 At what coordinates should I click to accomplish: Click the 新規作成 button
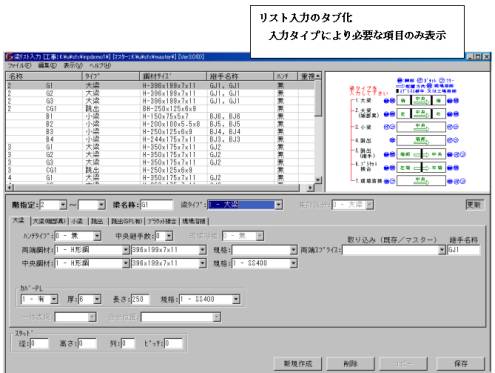point(298,364)
